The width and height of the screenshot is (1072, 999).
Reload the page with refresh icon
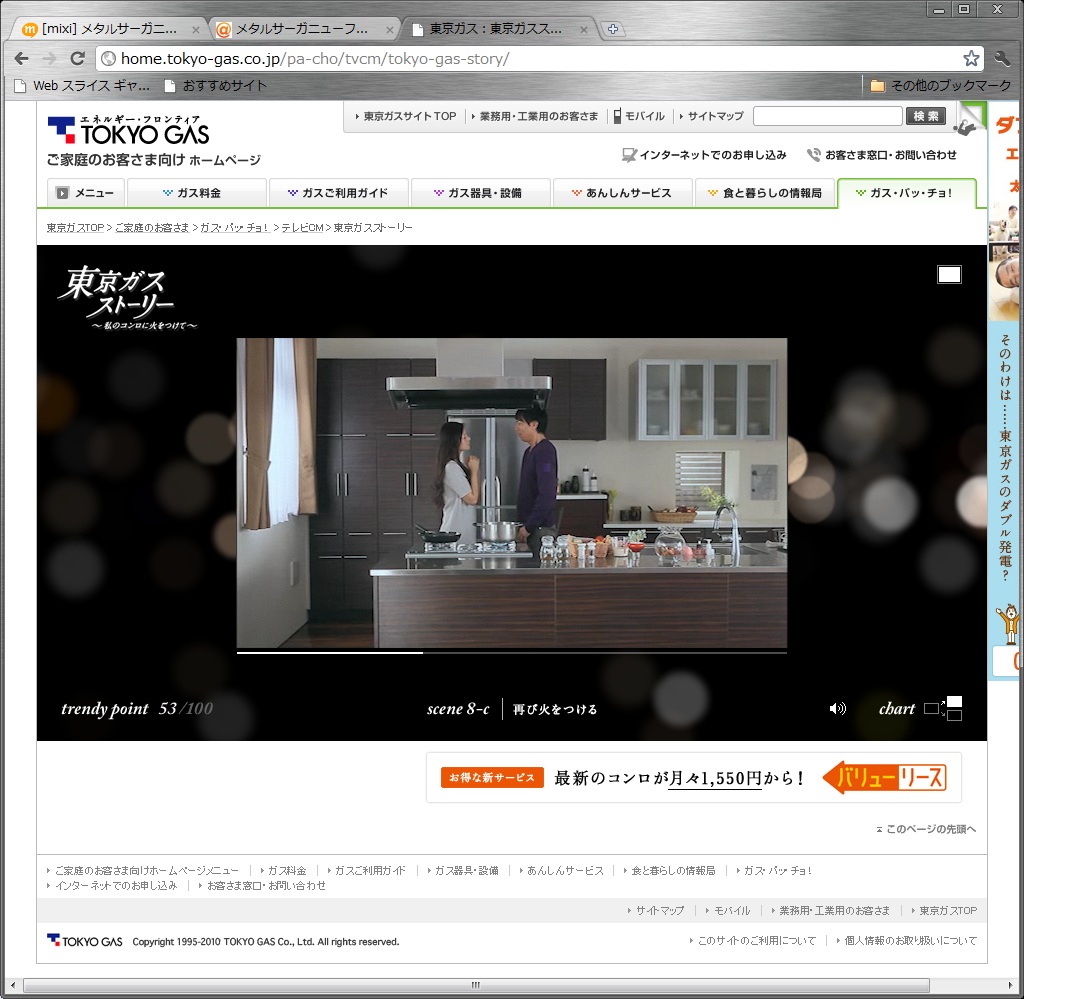(x=77, y=59)
